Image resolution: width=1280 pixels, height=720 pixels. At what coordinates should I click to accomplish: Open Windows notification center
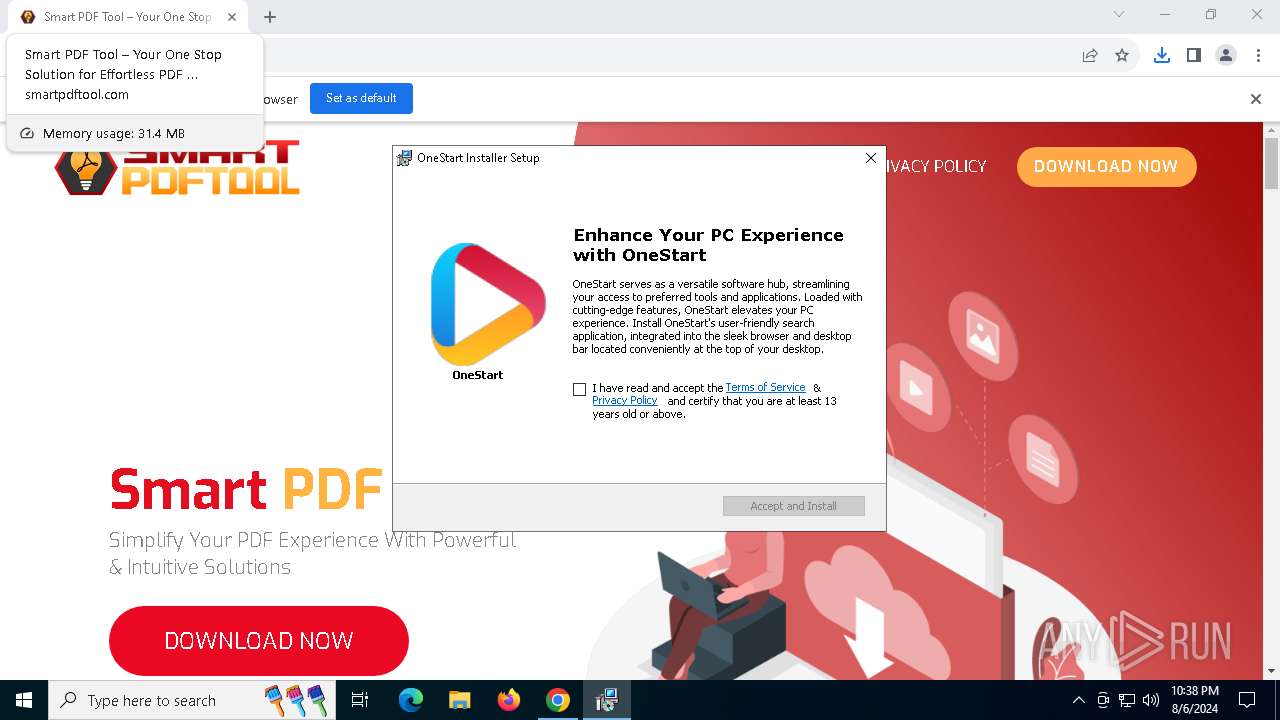click(x=1248, y=700)
